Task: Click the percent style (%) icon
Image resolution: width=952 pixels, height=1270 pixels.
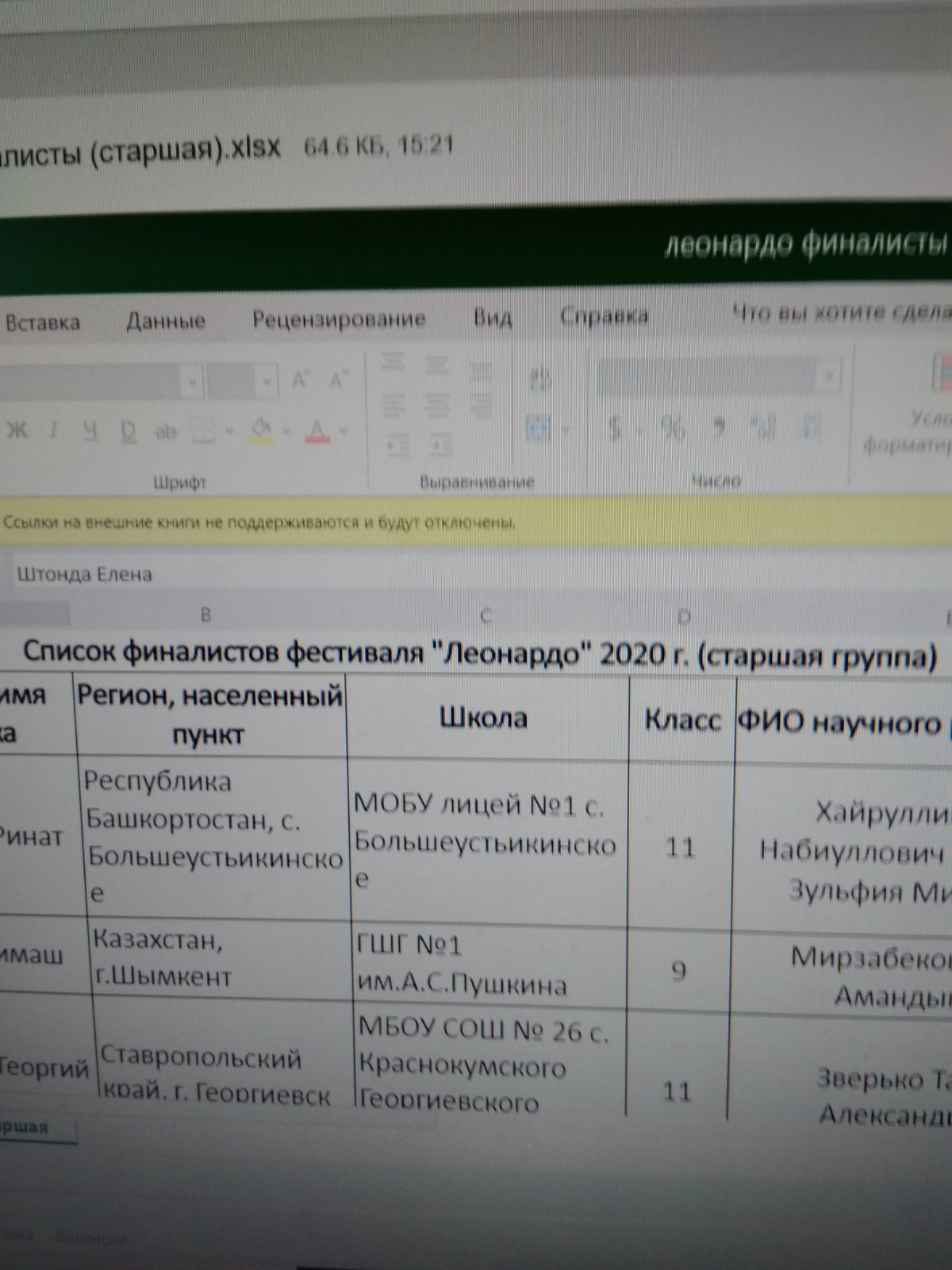Action: click(x=673, y=429)
